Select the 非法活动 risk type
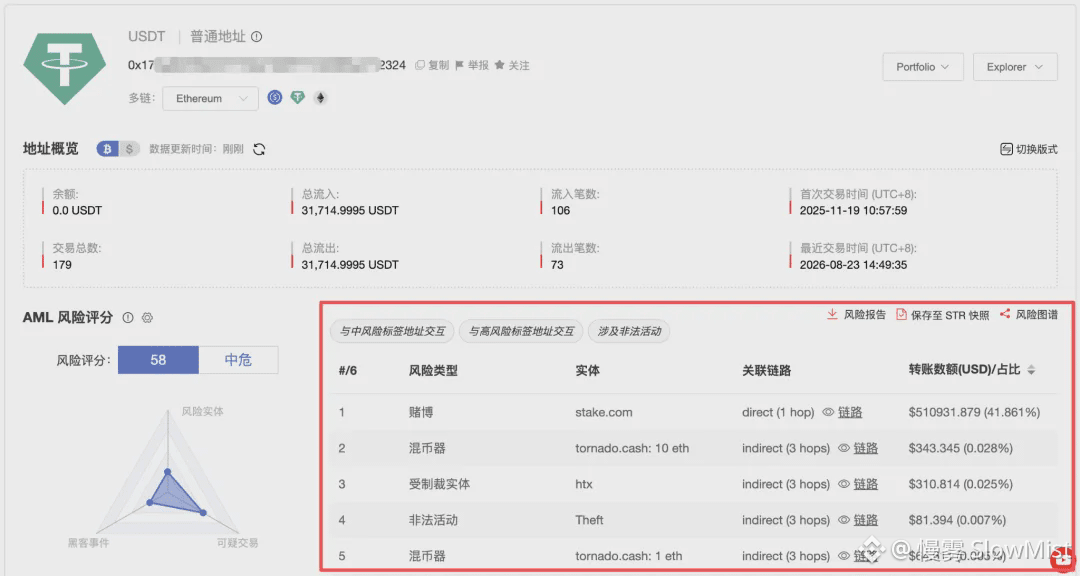The height and width of the screenshot is (576, 1080). click(433, 520)
